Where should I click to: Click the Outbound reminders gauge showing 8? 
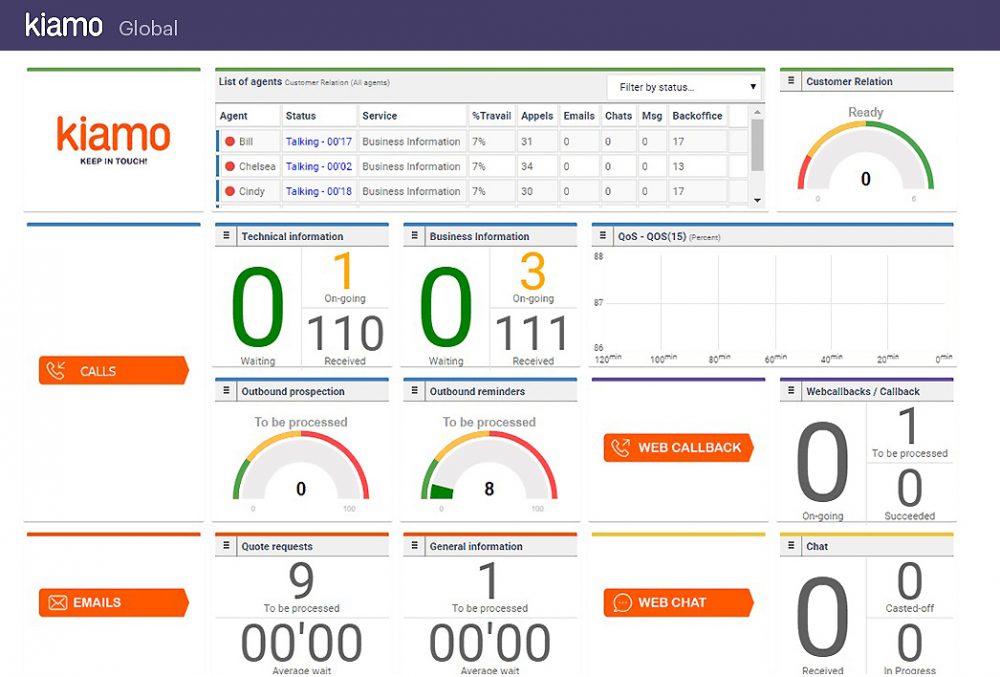(489, 467)
